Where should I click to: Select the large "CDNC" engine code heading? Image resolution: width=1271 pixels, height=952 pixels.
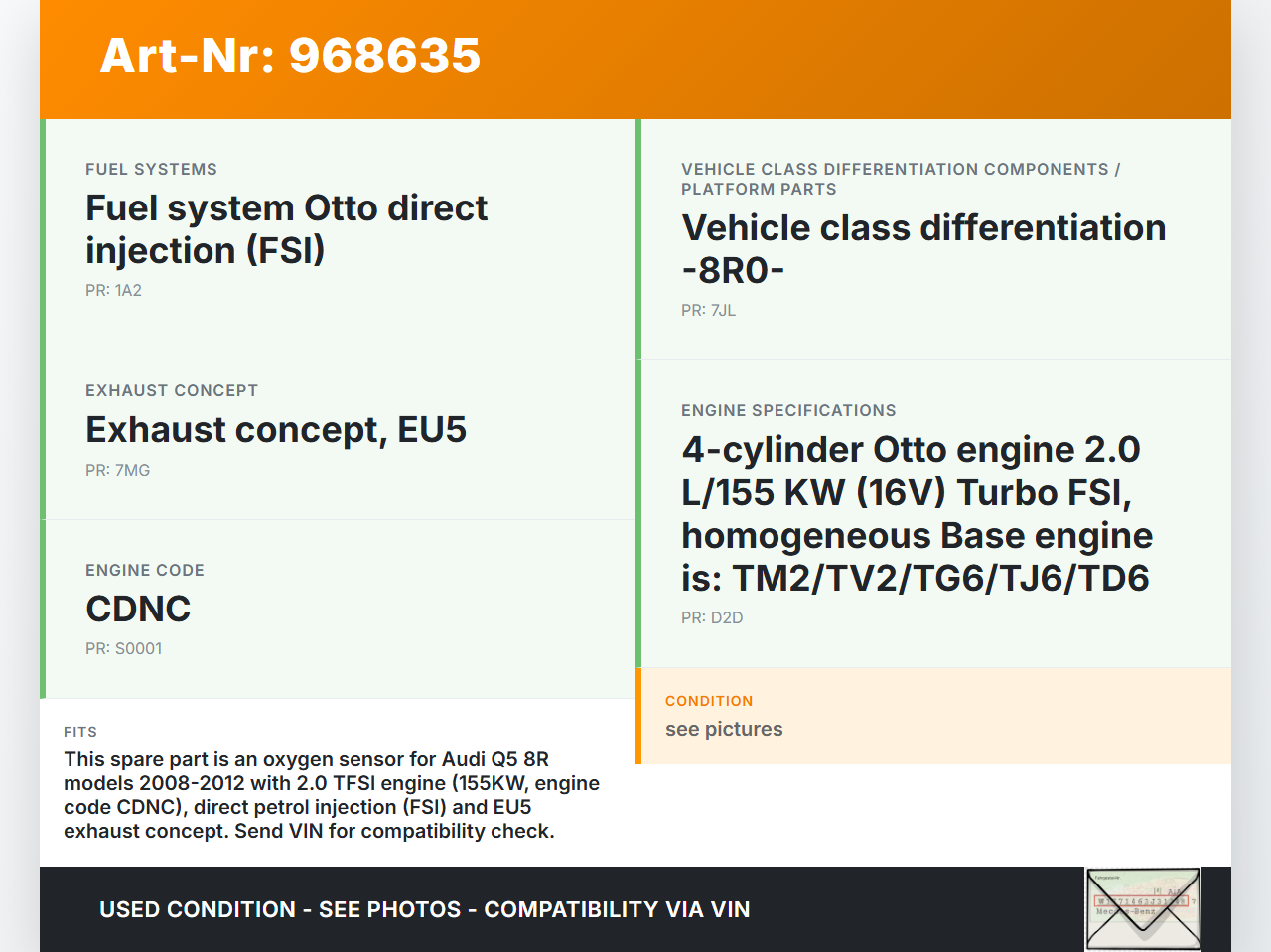[x=138, y=609]
